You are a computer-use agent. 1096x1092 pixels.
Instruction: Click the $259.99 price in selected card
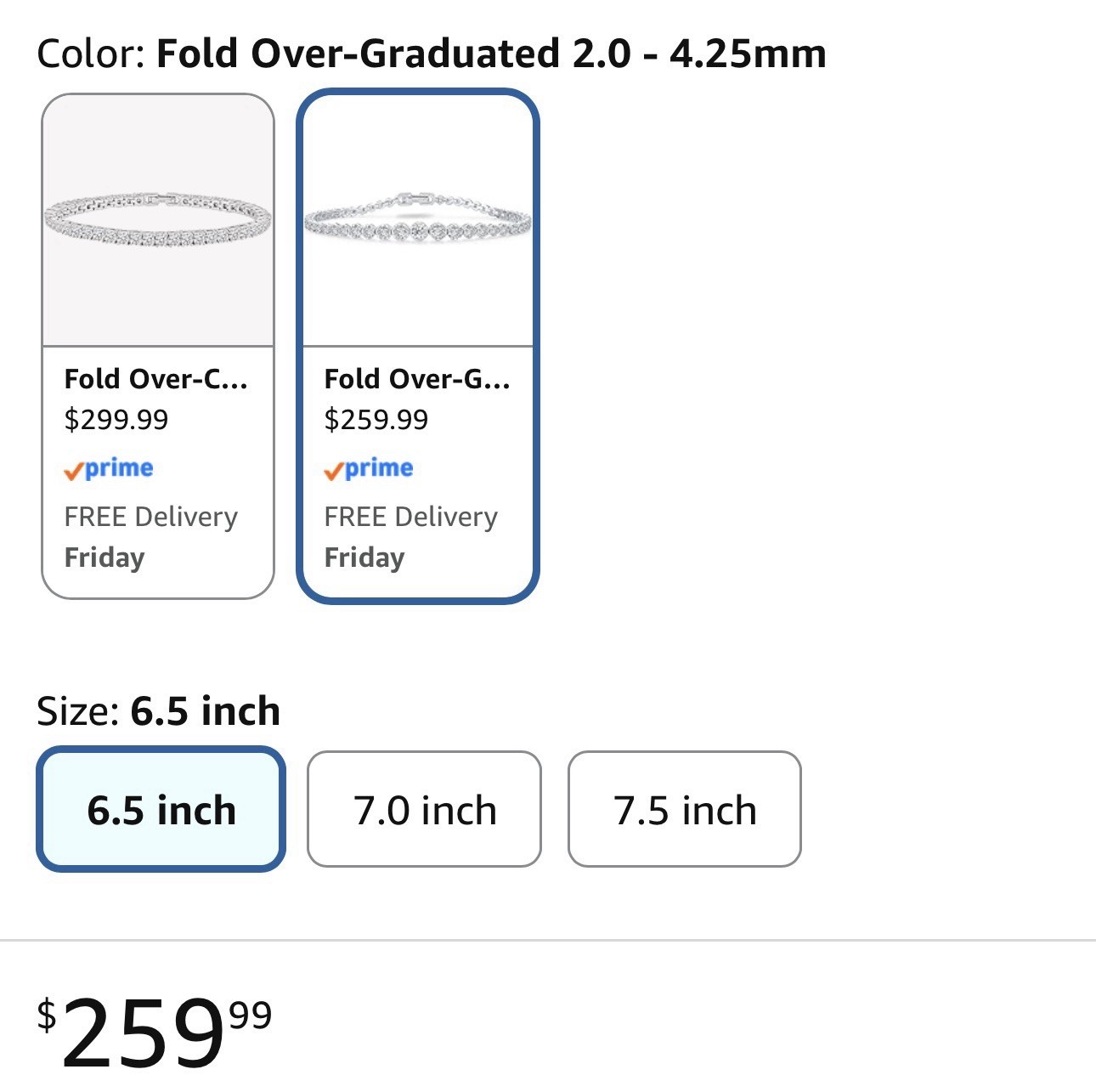(376, 420)
